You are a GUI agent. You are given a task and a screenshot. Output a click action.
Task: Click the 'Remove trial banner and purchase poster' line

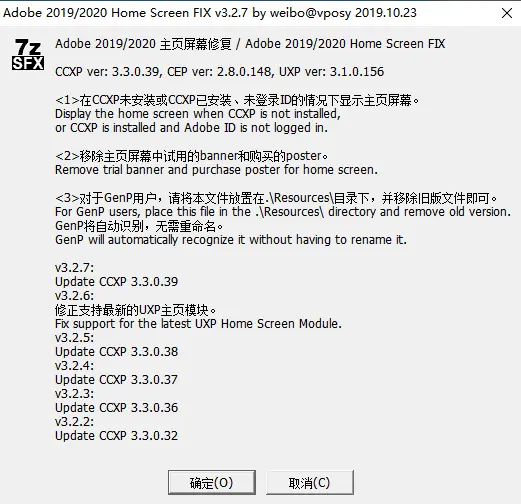[216, 170]
